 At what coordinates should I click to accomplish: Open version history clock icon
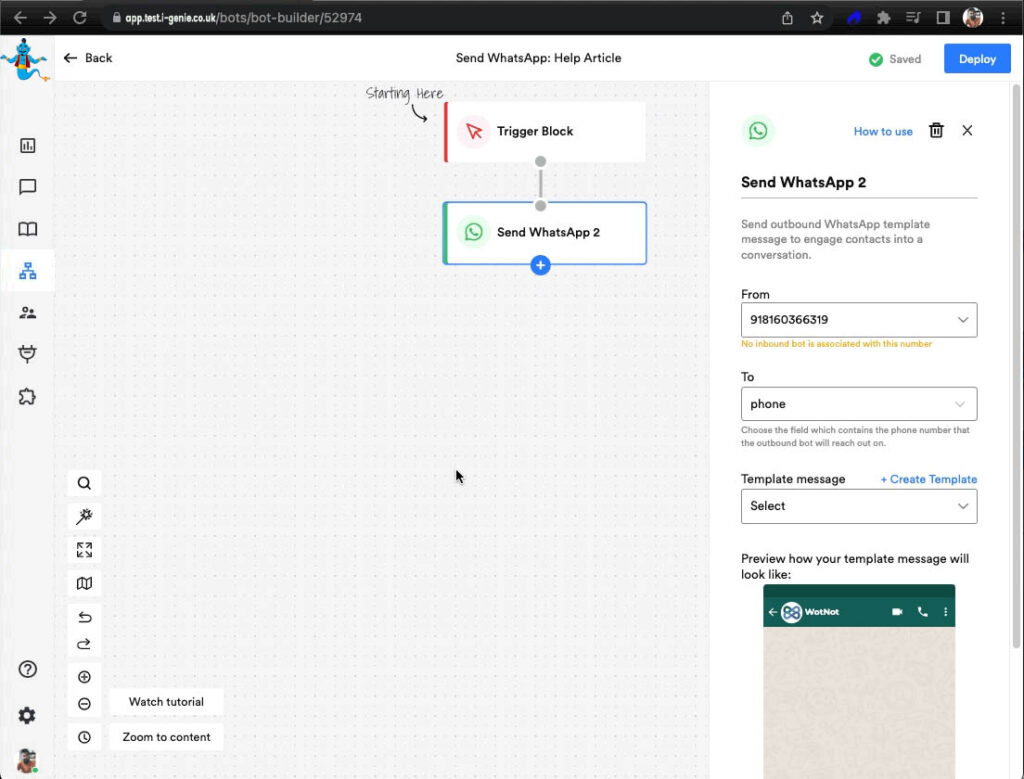(x=84, y=737)
